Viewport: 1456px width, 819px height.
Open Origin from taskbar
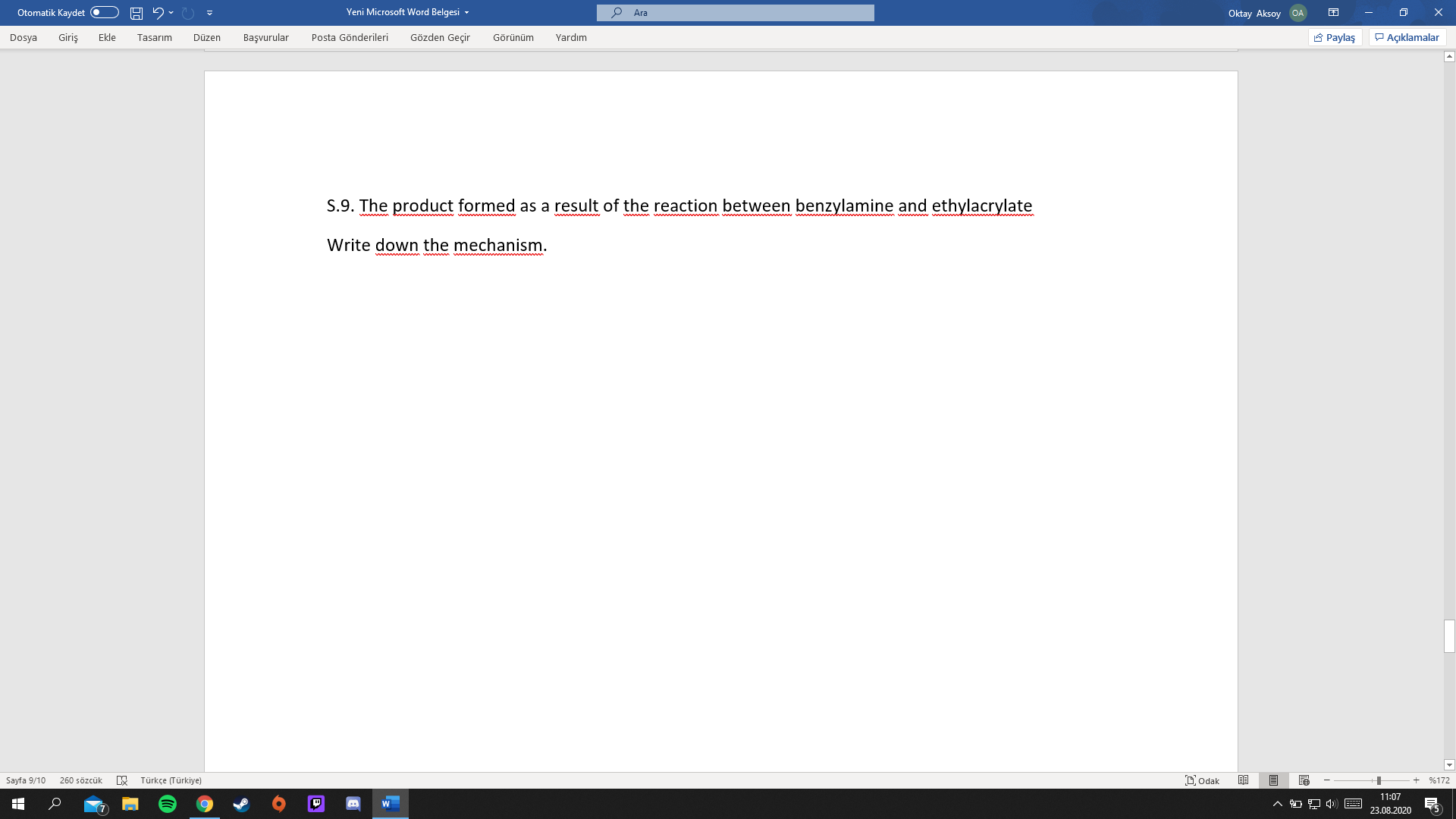[x=279, y=804]
